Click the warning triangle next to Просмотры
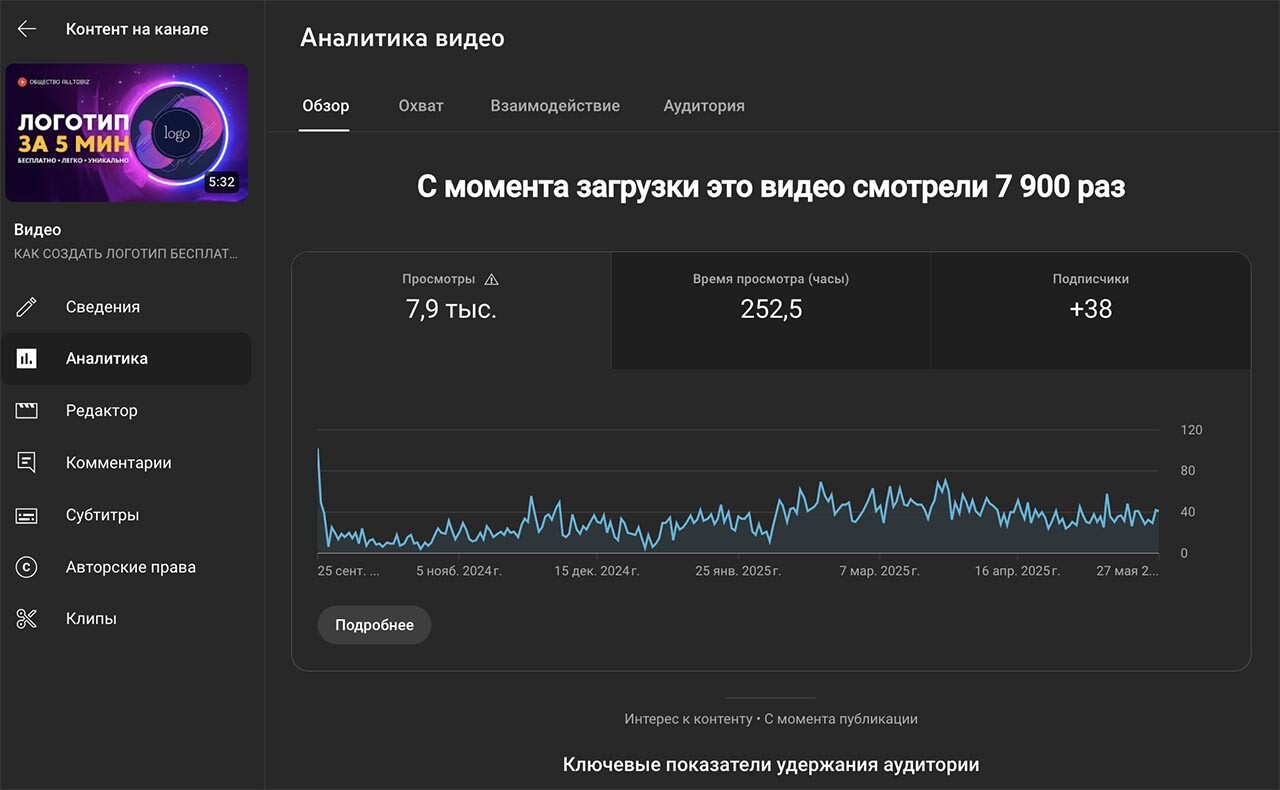 click(x=491, y=280)
